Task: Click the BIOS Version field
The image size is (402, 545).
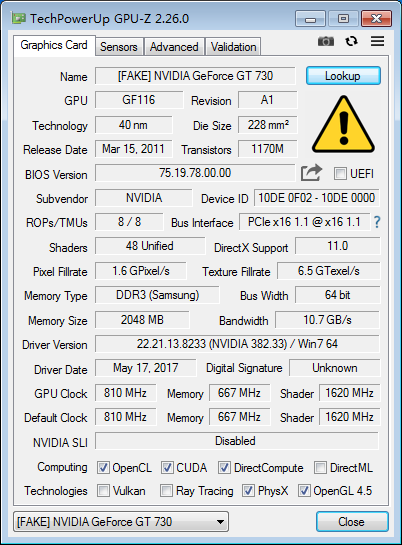Action: click(195, 173)
